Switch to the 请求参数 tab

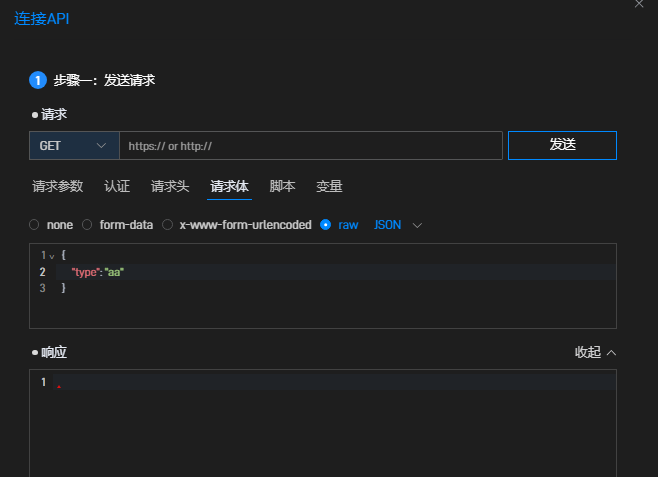pyautogui.click(x=58, y=186)
